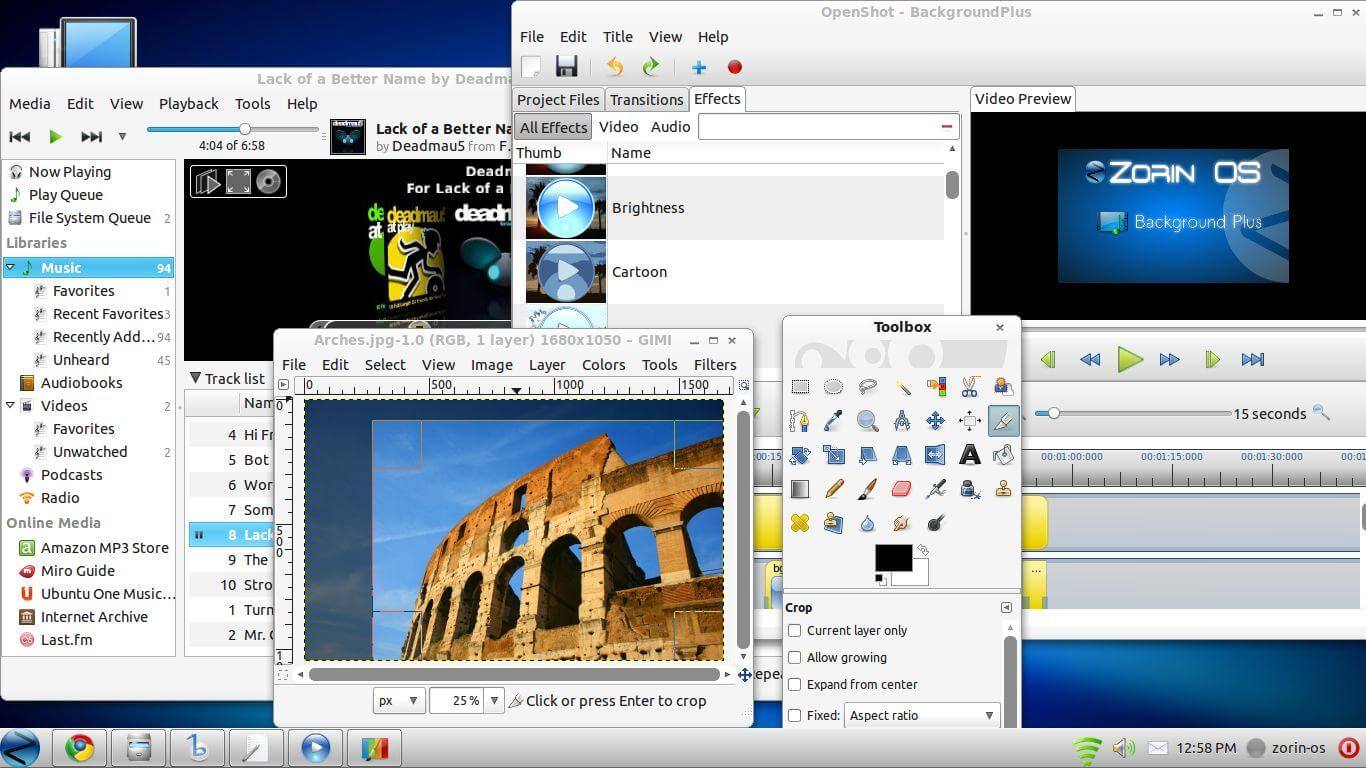The image size is (1366, 768).
Task: Enable the Fixed aspect ratio checkbox
Action: tap(795, 715)
